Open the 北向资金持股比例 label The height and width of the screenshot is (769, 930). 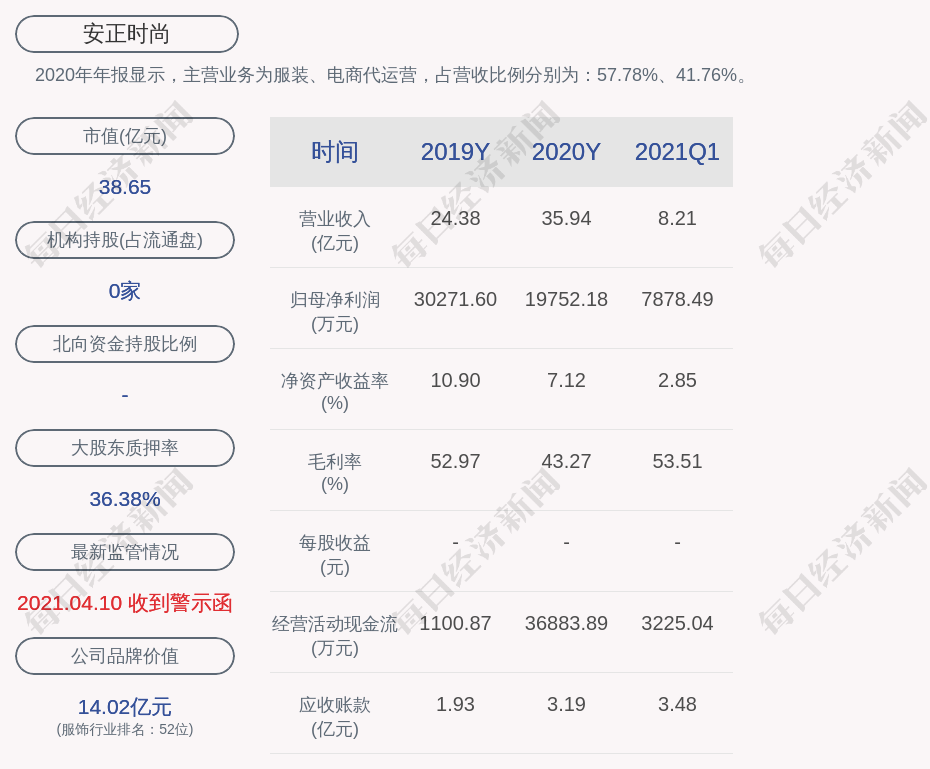[125, 344]
